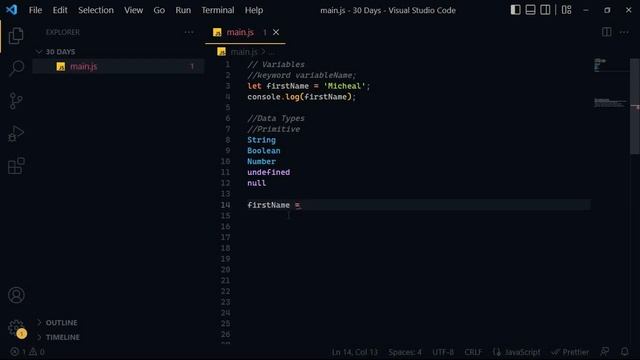Open Customize Layout button in title bar
This screenshot has width=640, height=360.
click(567, 10)
